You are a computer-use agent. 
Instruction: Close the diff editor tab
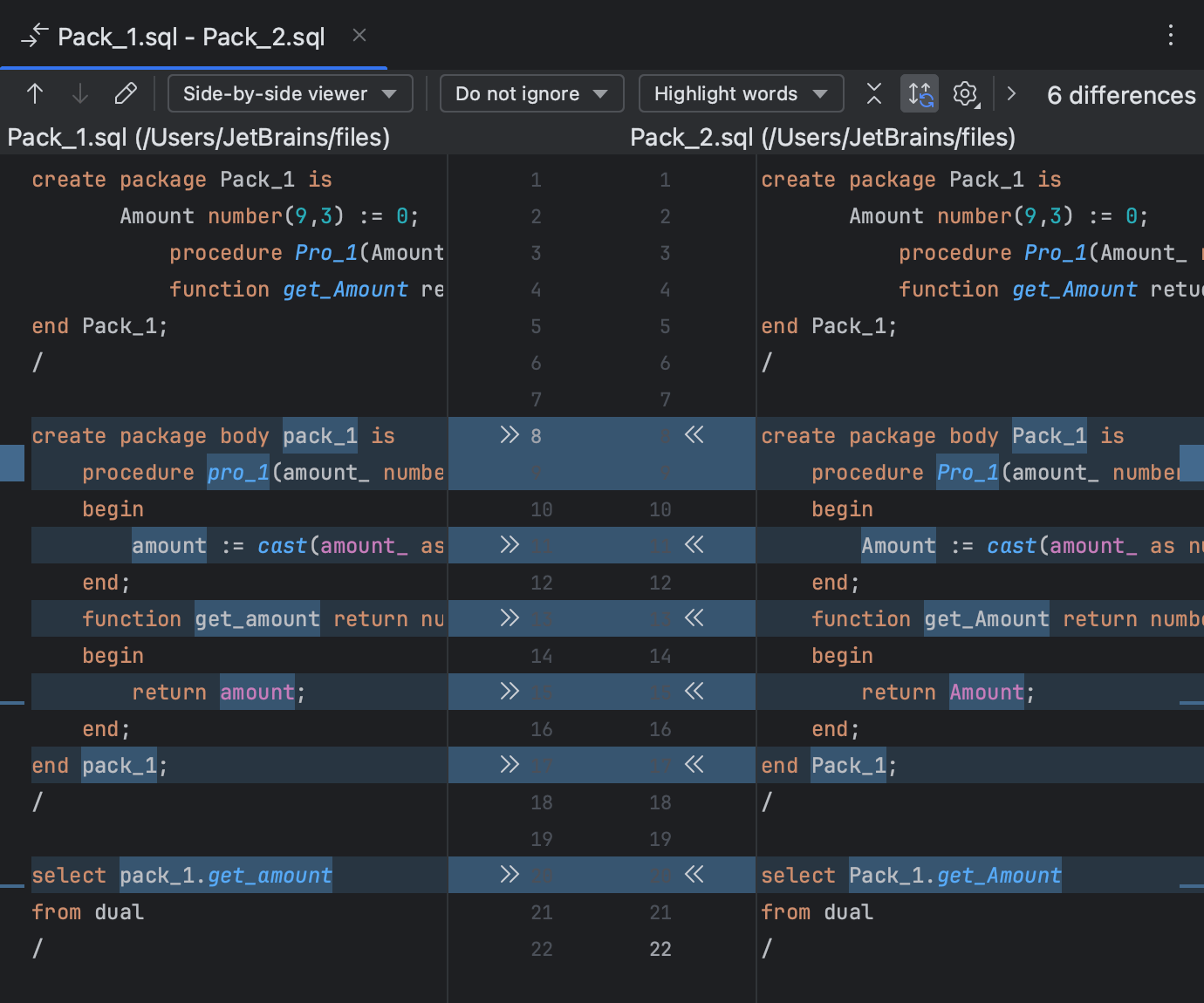(x=359, y=37)
